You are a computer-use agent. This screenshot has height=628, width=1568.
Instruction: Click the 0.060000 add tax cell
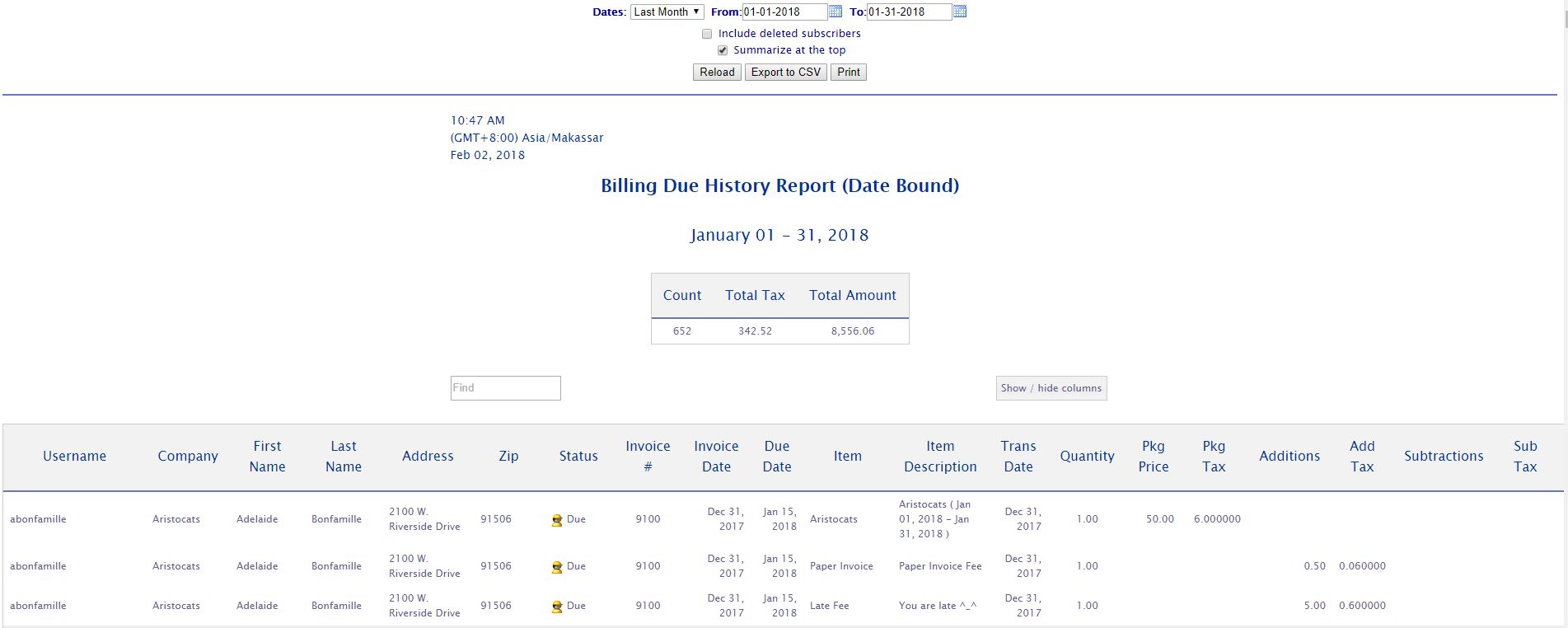point(1362,566)
